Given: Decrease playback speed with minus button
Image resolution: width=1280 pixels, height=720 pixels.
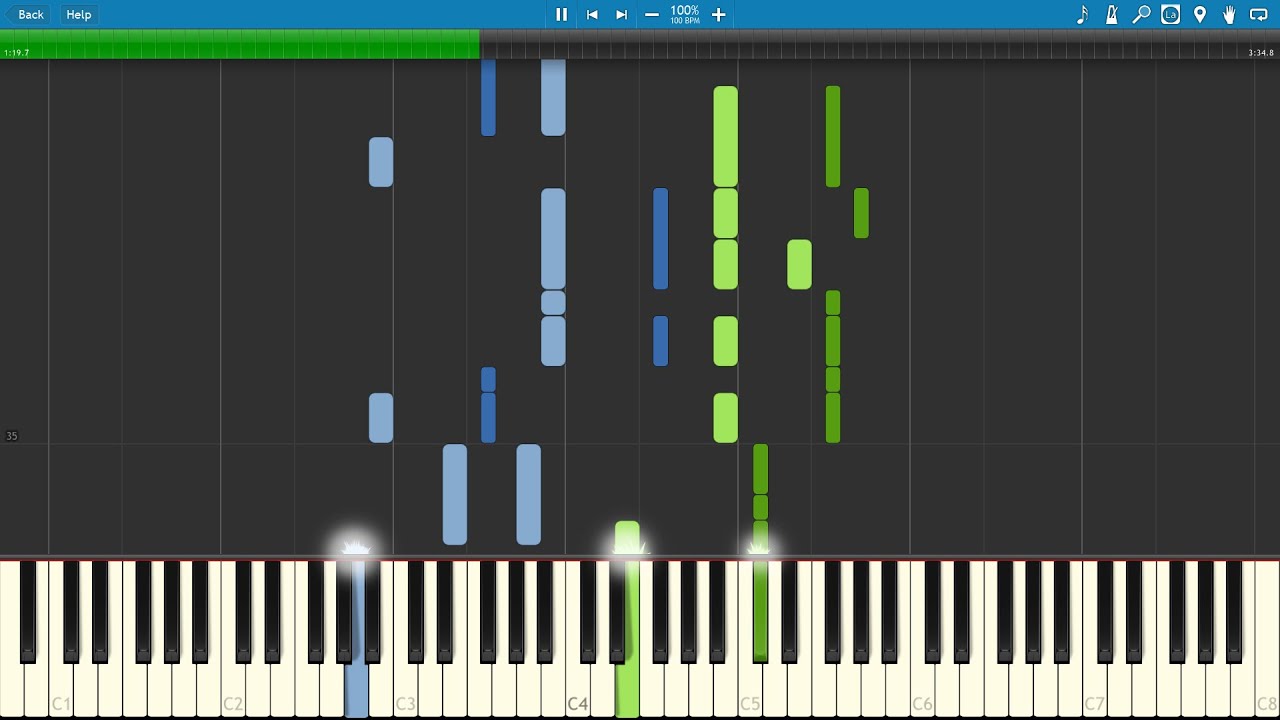Looking at the screenshot, I should pyautogui.click(x=652, y=14).
